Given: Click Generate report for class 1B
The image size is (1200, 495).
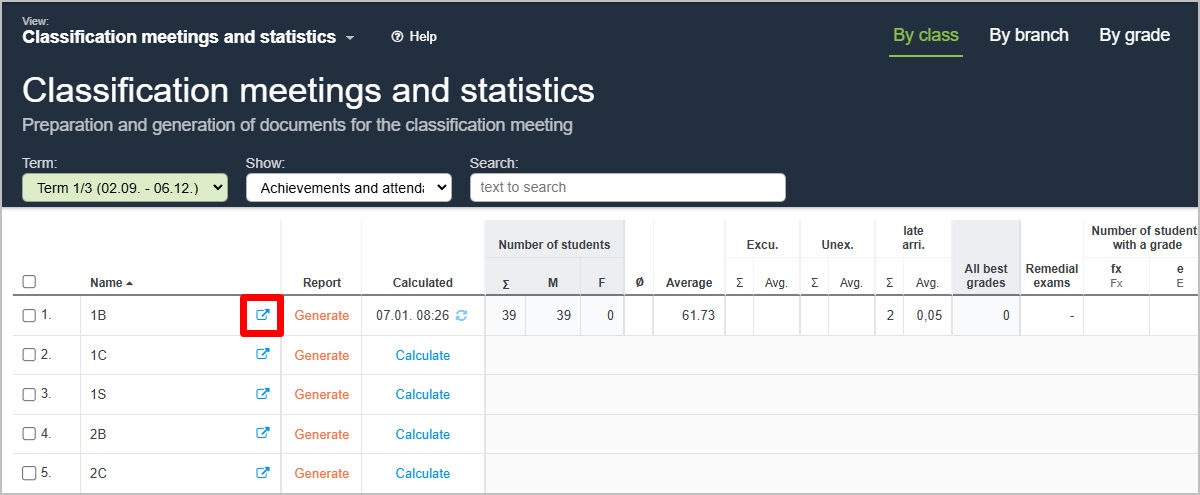Looking at the screenshot, I should [x=322, y=316].
